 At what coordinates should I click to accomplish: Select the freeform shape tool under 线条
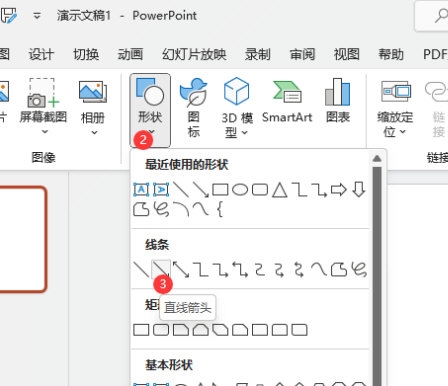coord(339,270)
